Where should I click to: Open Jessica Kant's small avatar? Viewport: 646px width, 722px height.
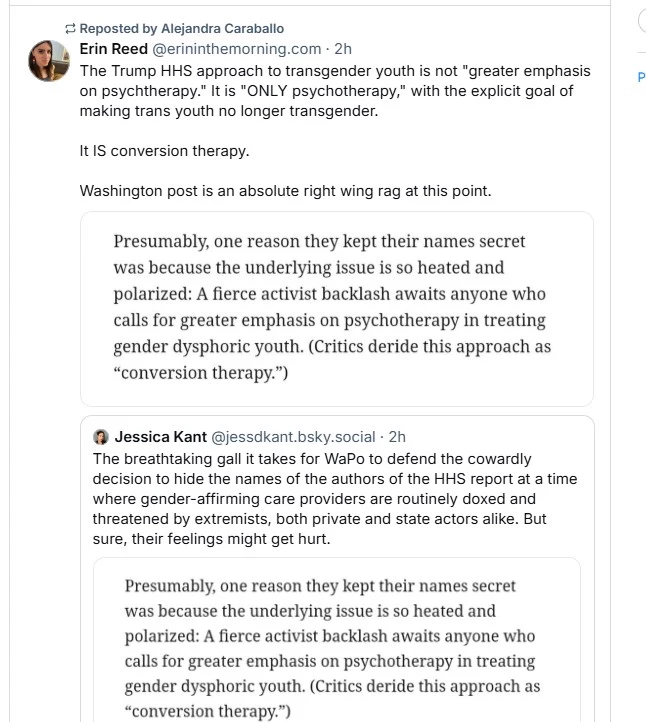click(x=101, y=437)
